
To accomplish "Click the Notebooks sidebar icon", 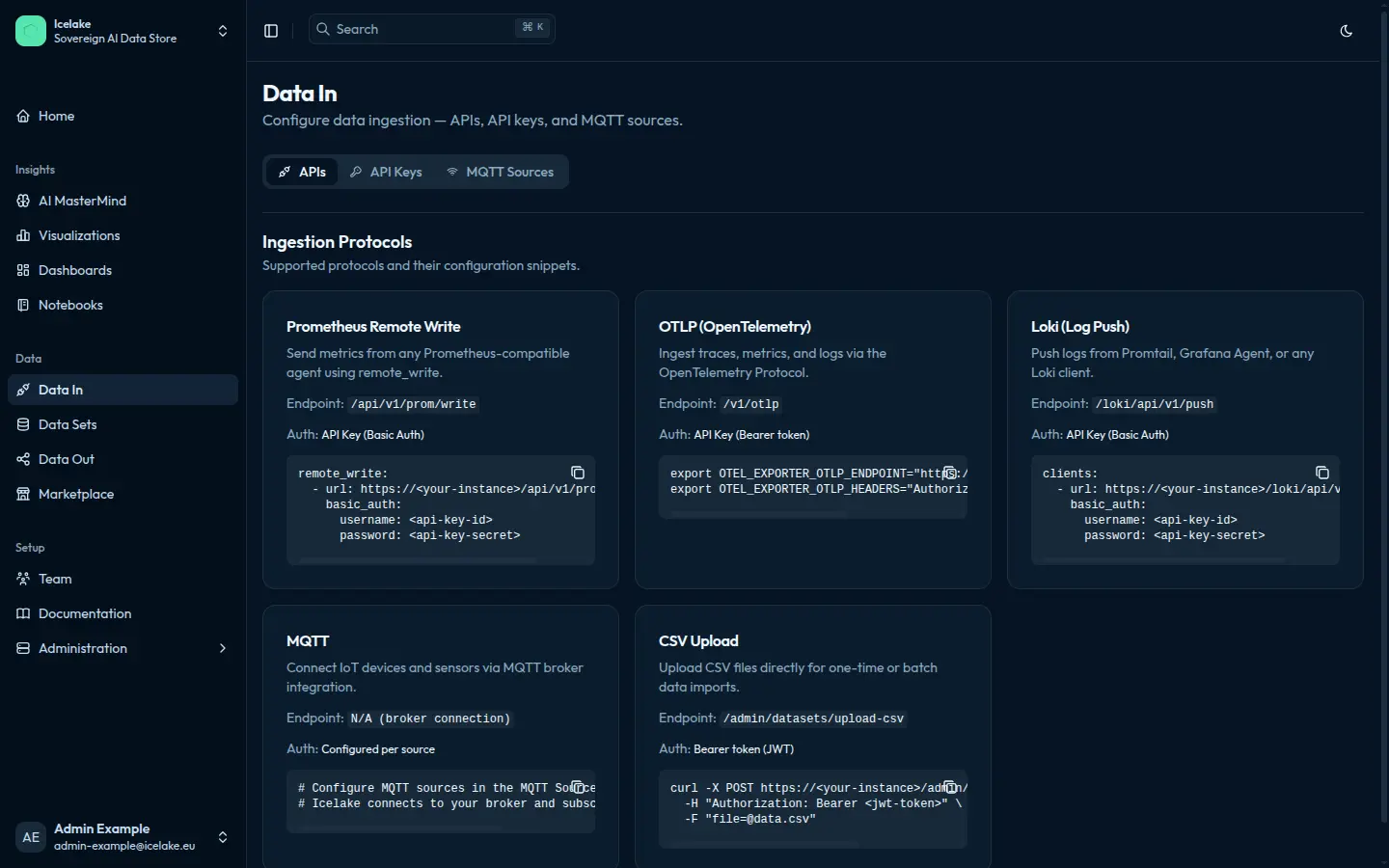I will (x=22, y=305).
